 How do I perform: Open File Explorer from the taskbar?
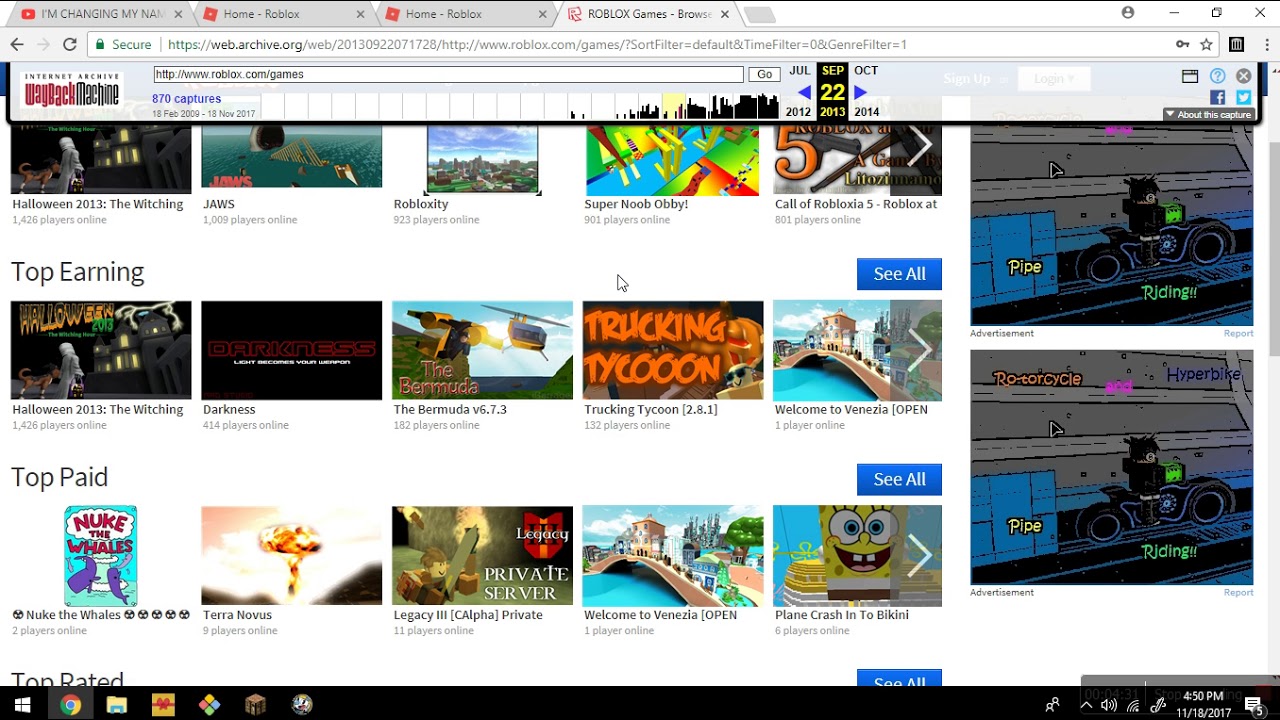116,704
